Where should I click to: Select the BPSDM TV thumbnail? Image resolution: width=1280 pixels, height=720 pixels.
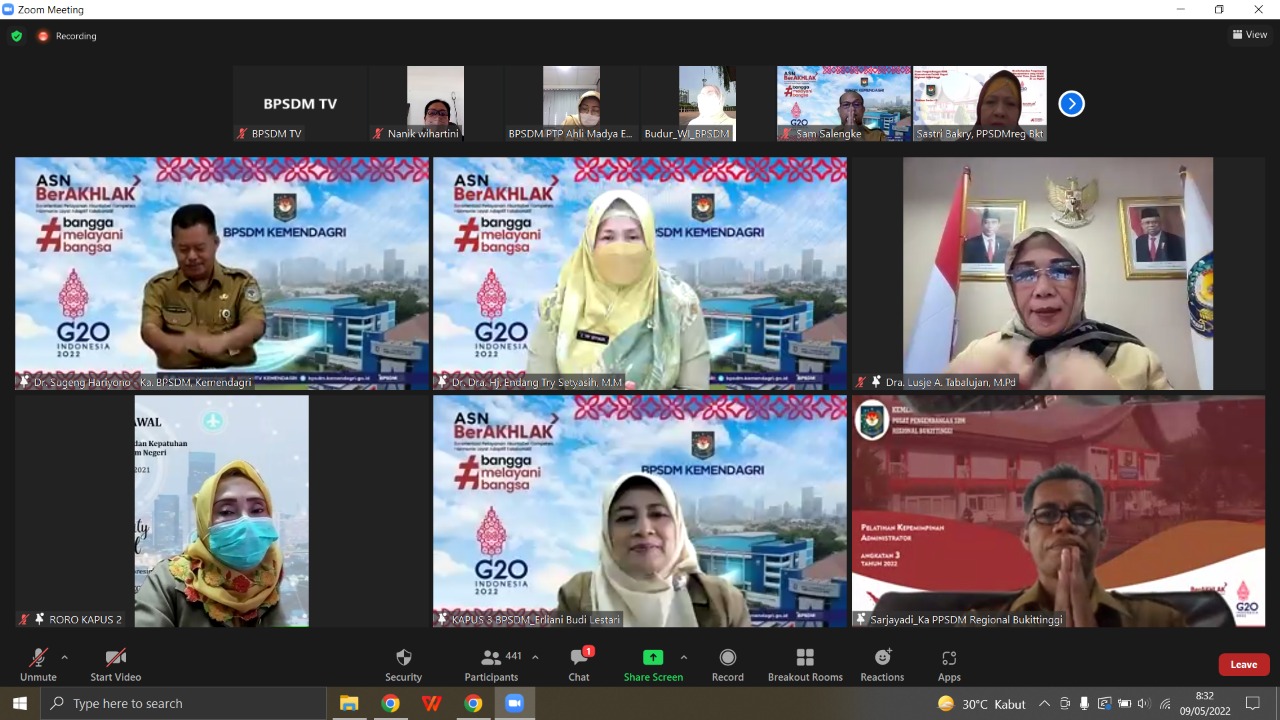[x=300, y=104]
